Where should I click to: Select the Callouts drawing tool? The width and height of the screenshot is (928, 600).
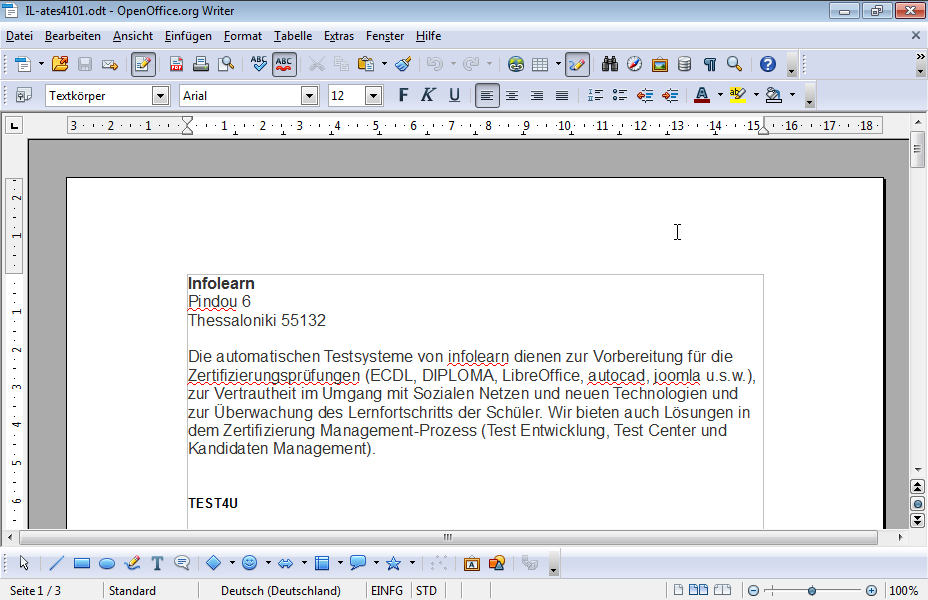click(x=357, y=563)
